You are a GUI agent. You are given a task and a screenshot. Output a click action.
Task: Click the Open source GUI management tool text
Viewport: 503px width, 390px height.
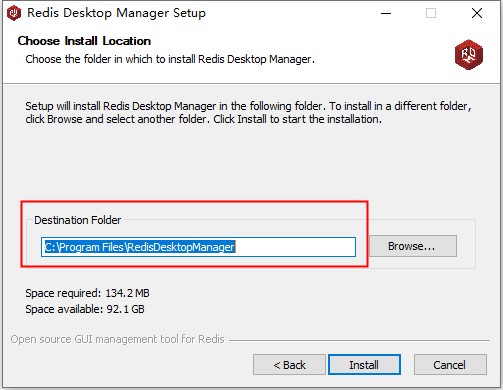click(117, 339)
